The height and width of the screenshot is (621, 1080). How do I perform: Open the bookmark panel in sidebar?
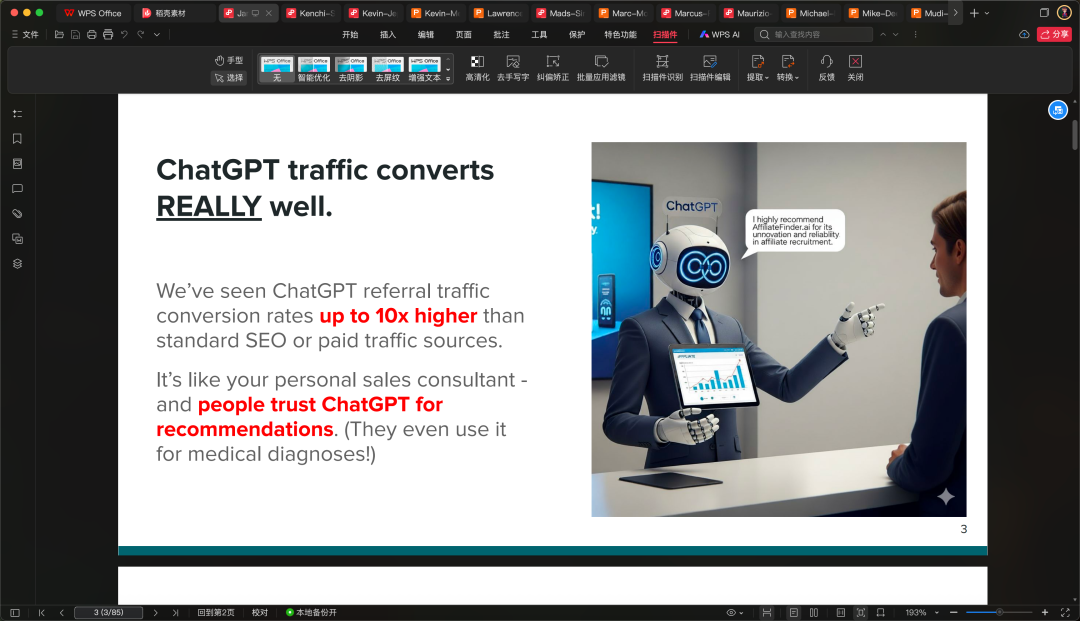coord(17,138)
